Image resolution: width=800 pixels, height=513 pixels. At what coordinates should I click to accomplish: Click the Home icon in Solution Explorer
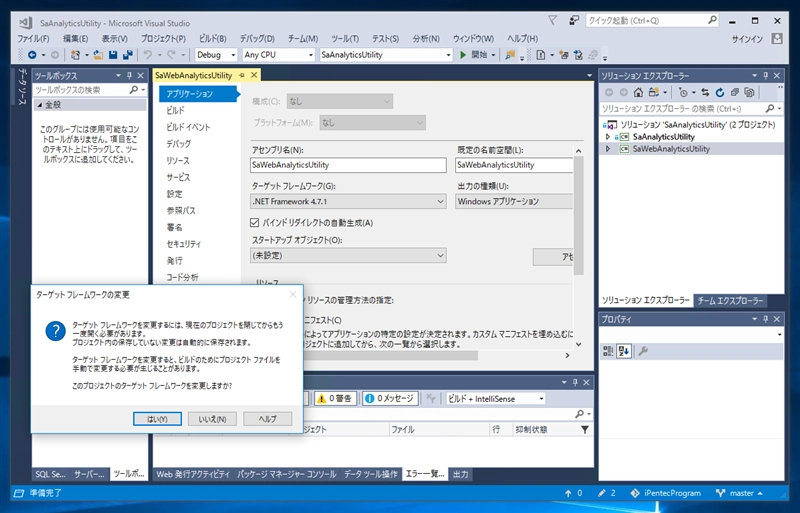pyautogui.click(x=638, y=92)
